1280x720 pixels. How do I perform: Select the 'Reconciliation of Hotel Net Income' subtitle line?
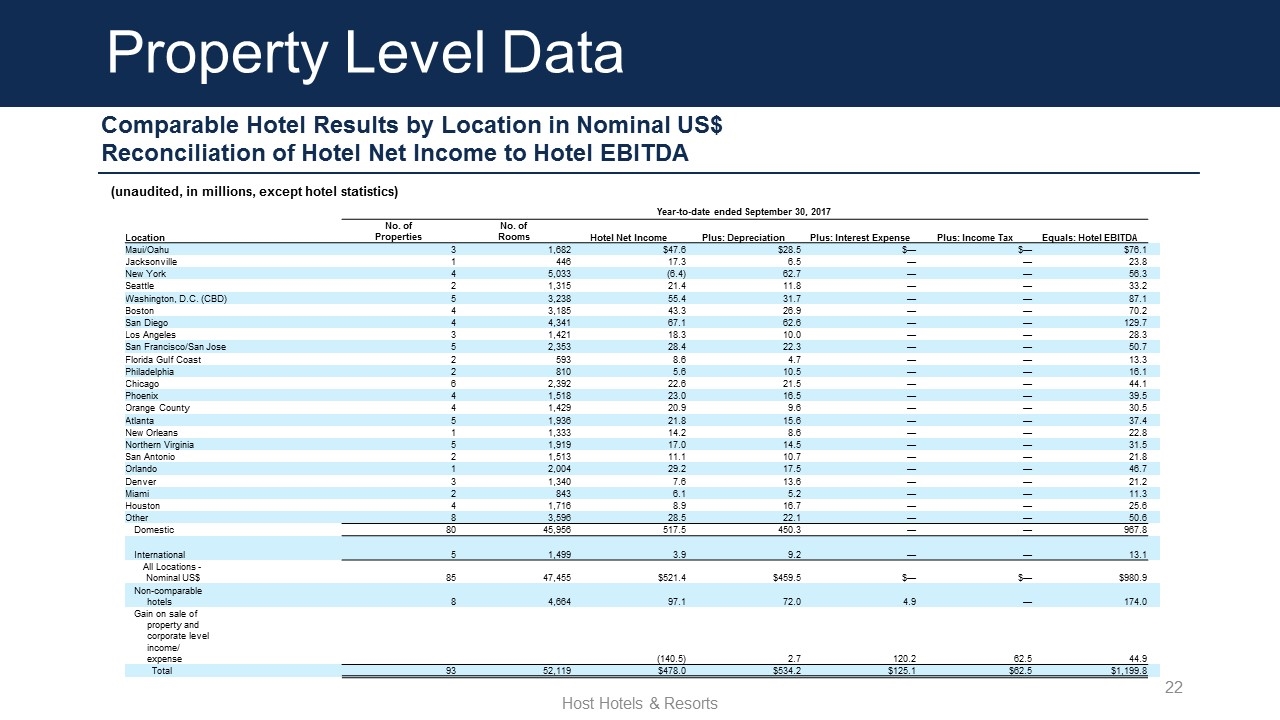[x=395, y=154]
